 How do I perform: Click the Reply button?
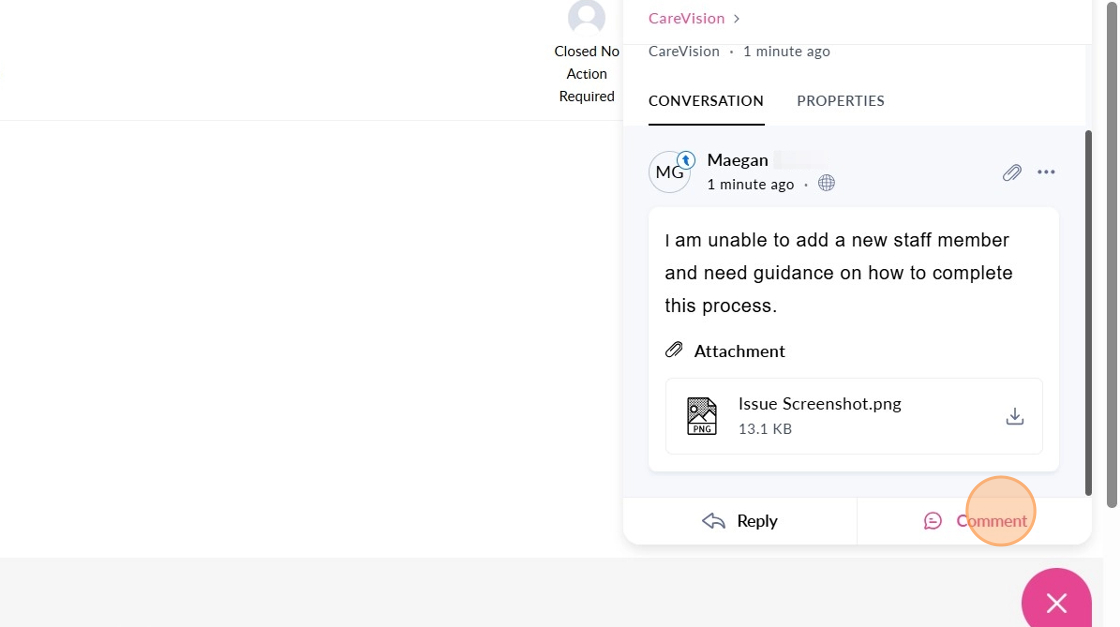tap(740, 521)
